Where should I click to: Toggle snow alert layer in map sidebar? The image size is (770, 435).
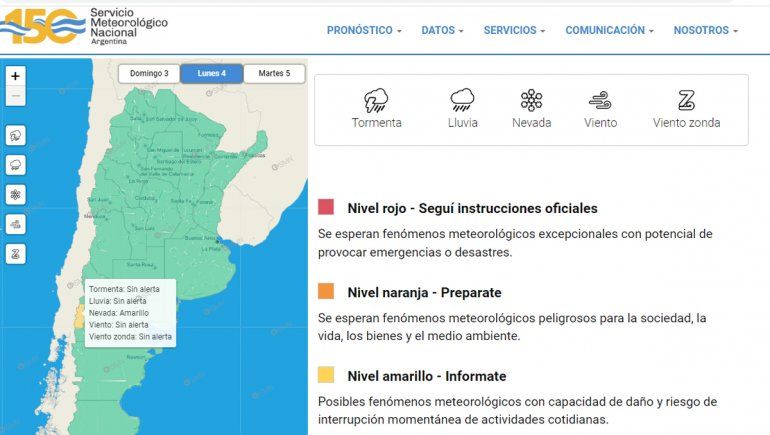tap(15, 194)
